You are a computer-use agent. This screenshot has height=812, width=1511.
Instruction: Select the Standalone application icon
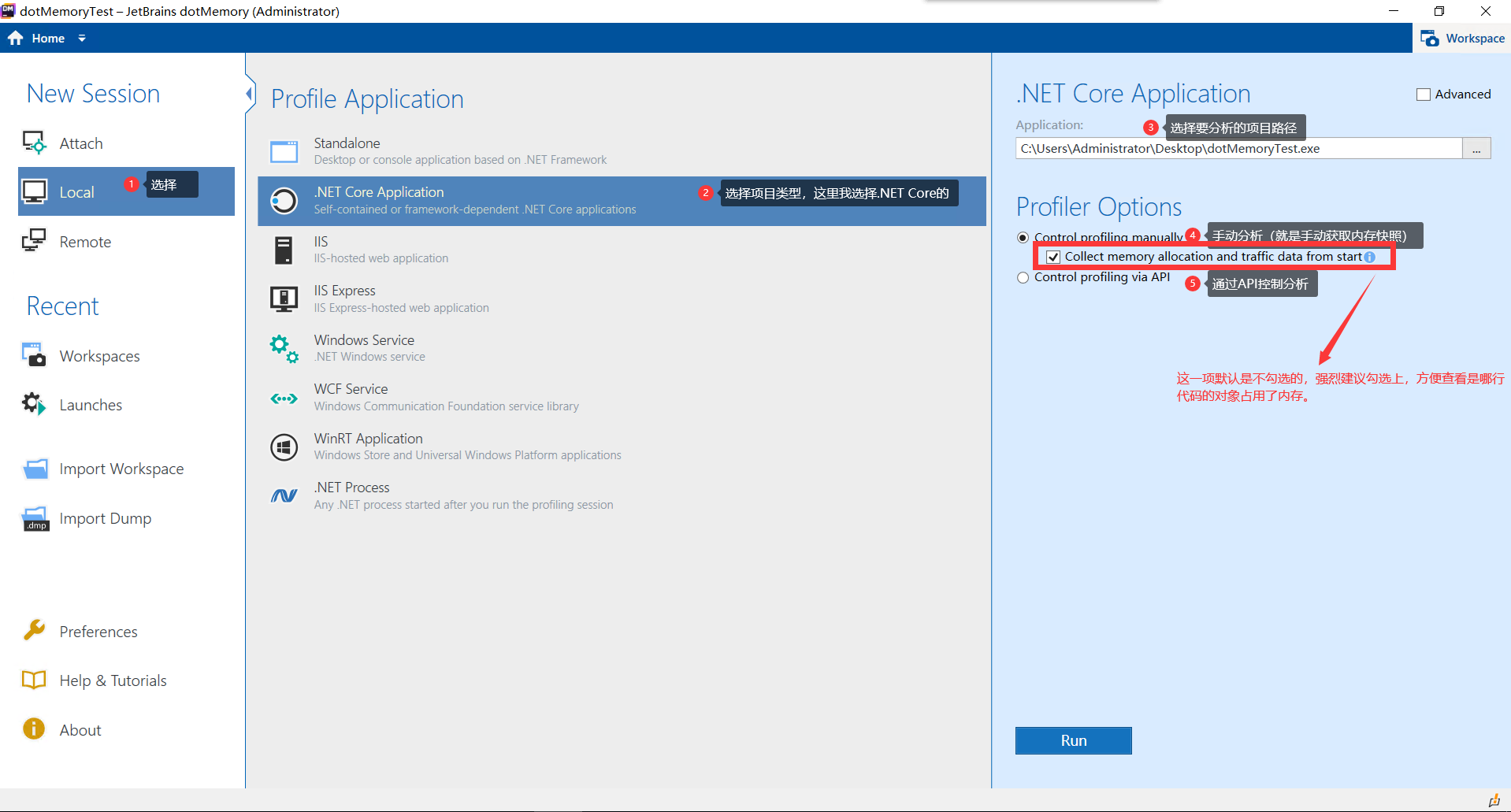pos(284,151)
